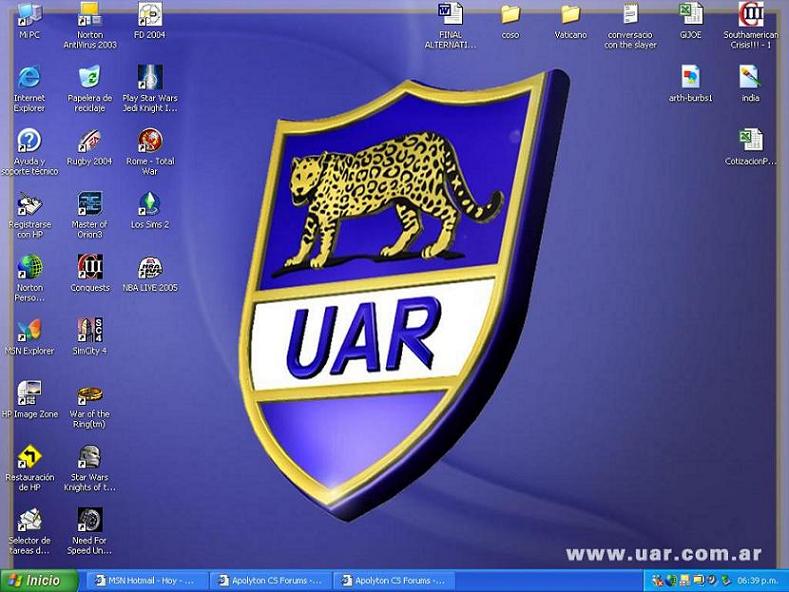Open Southamerican Crisis!!! - 1 file

click(751, 25)
